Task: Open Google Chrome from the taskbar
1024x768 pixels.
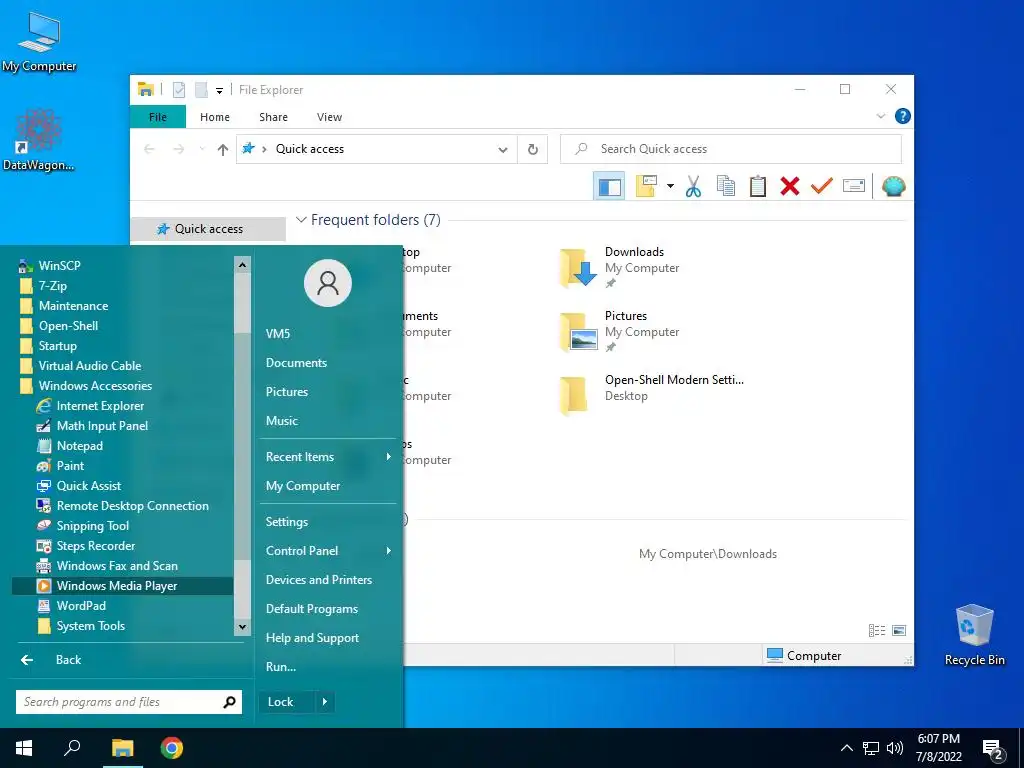Action: click(172, 748)
